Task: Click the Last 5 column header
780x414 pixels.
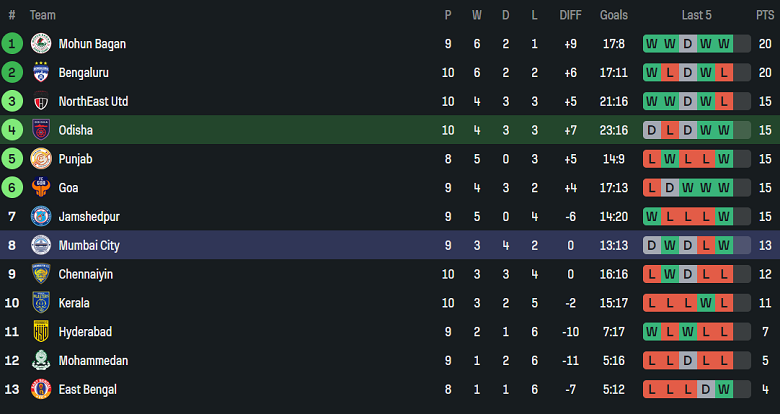Action: [x=696, y=15]
